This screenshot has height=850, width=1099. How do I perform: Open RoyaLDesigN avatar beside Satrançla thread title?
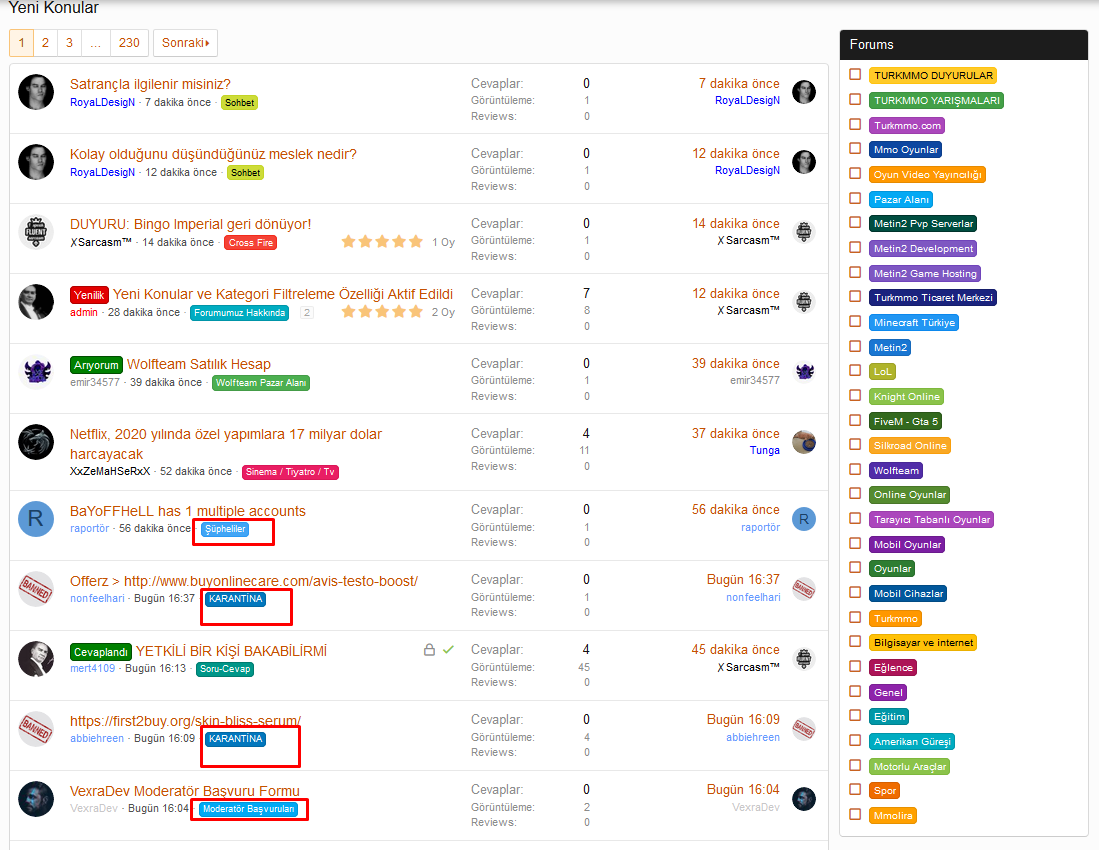pos(36,92)
